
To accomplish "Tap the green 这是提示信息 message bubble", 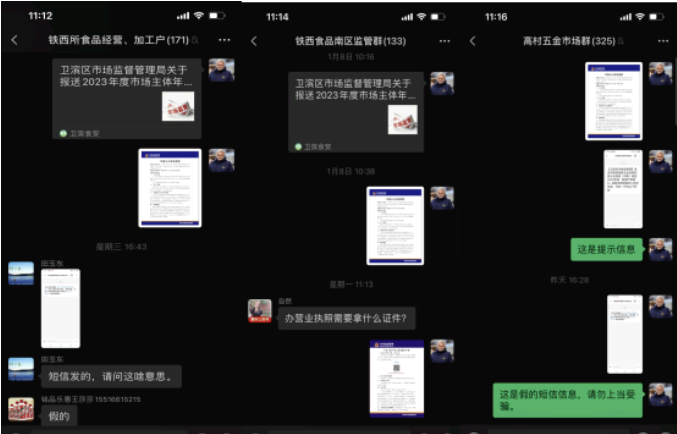I will click(606, 249).
